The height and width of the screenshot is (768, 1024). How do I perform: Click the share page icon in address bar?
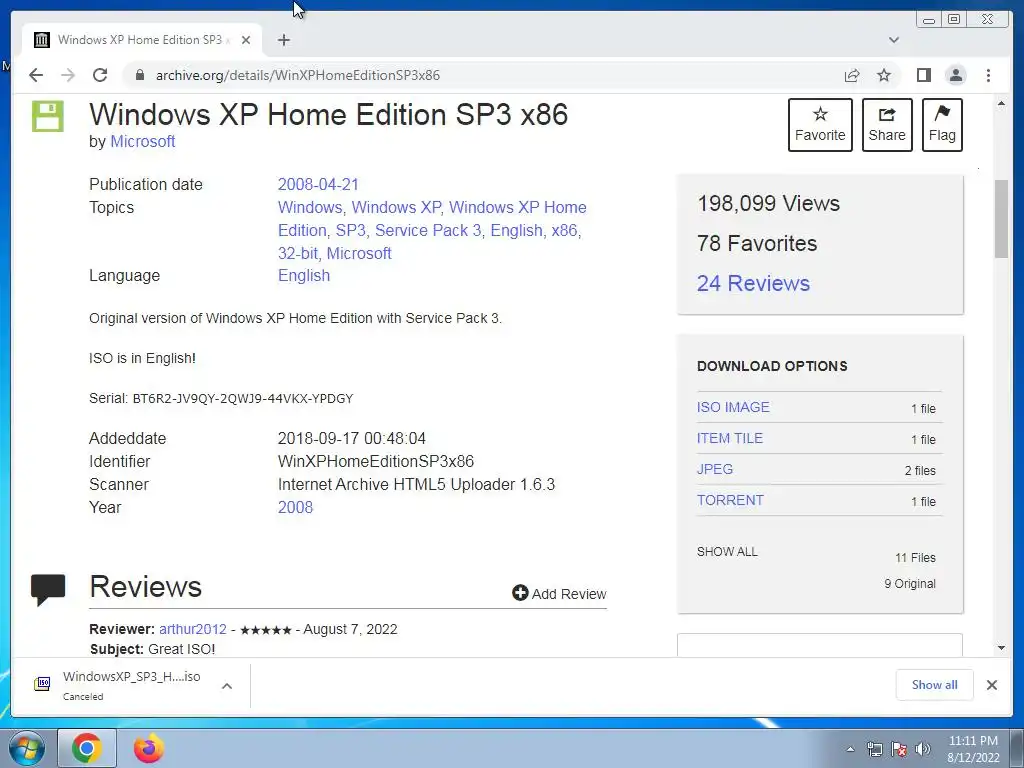(x=852, y=75)
